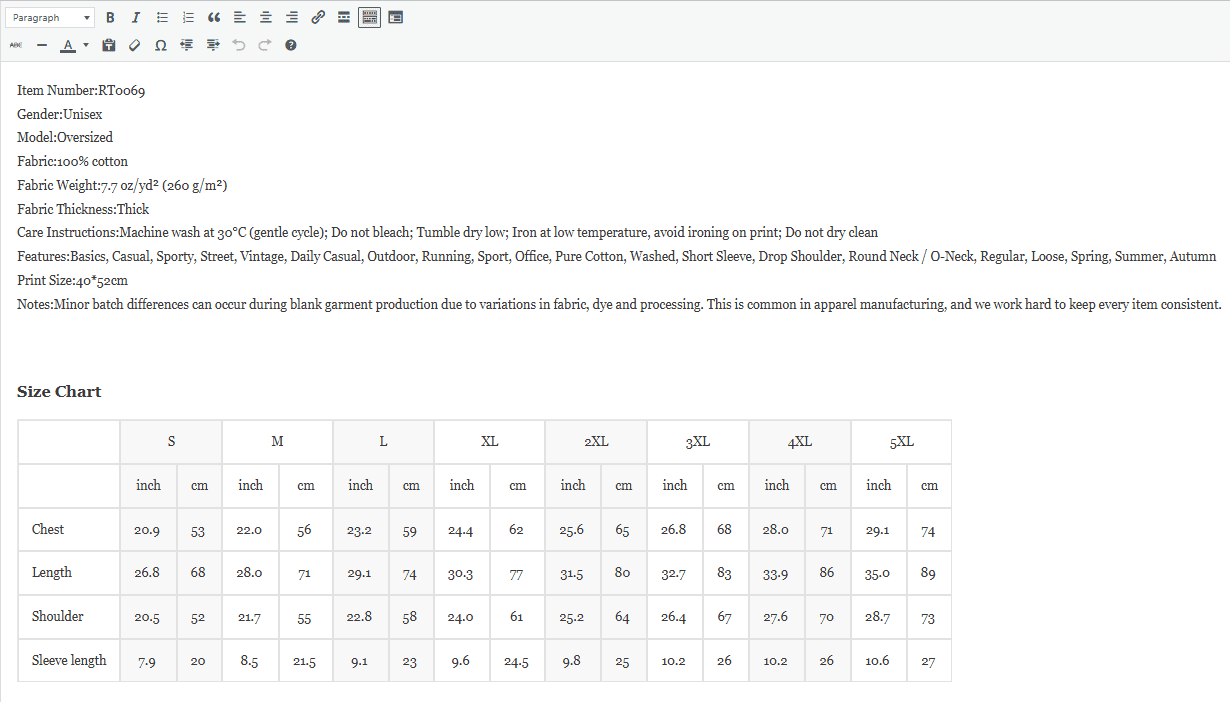Open the text color picker arrow
Image resolution: width=1230 pixels, height=702 pixels.
pyautogui.click(x=86, y=45)
